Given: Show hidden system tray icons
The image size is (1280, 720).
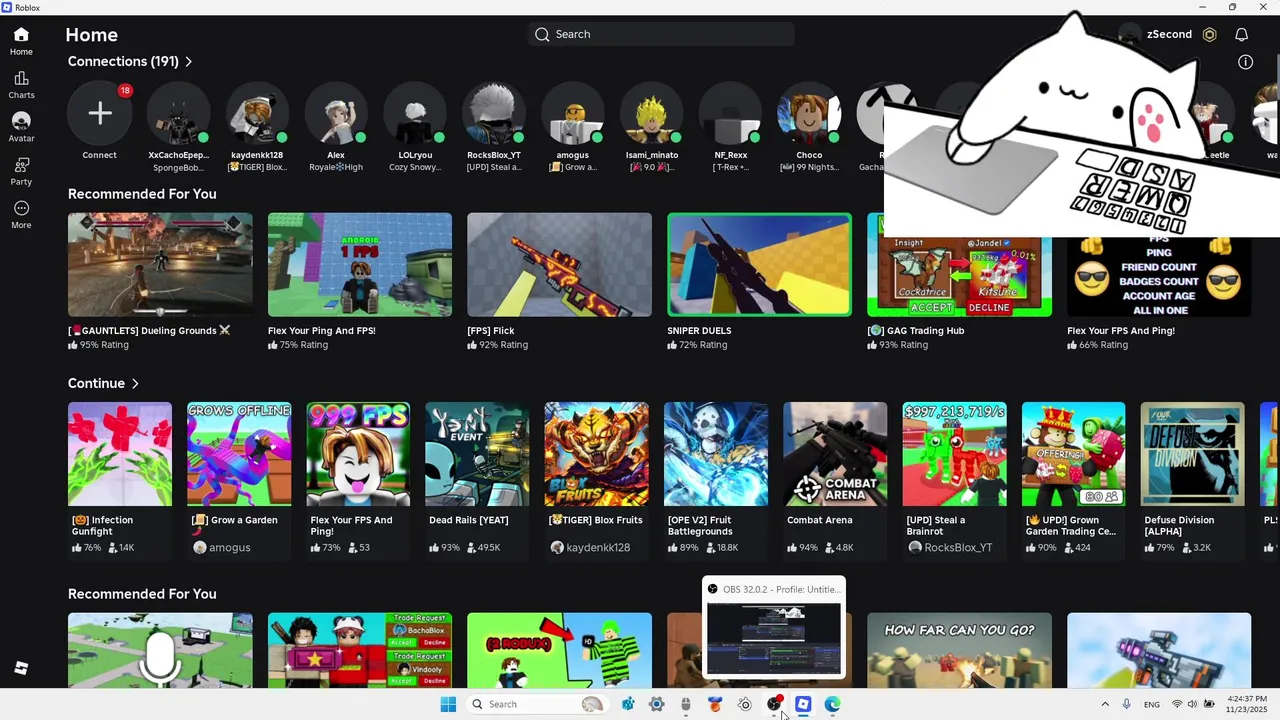Looking at the screenshot, I should (1105, 704).
